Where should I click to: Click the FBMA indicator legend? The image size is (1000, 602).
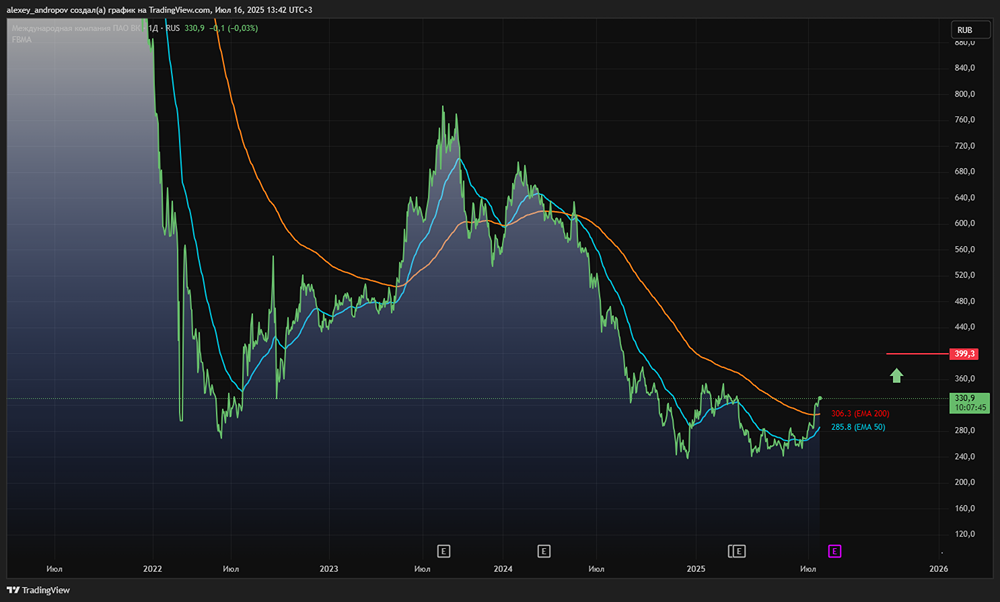tap(22, 40)
